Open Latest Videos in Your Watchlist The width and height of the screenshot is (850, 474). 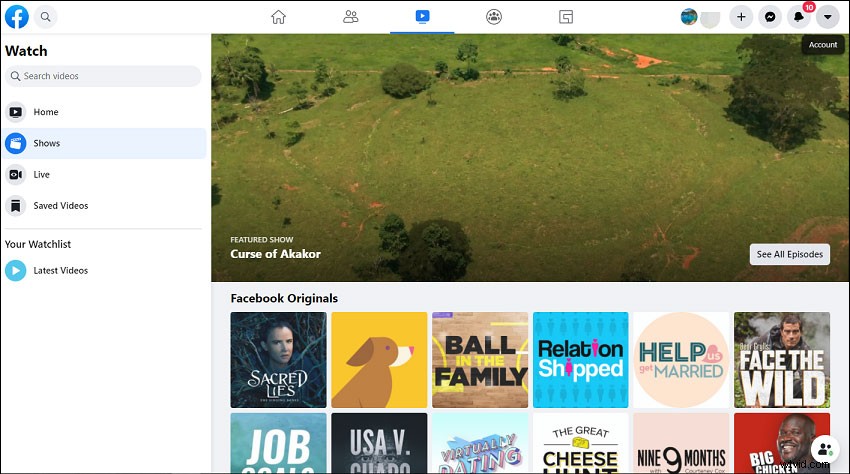[x=104, y=271]
